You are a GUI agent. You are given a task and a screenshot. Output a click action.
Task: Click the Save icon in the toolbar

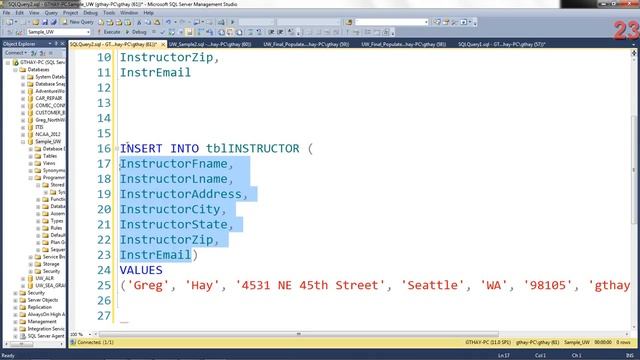point(45,22)
